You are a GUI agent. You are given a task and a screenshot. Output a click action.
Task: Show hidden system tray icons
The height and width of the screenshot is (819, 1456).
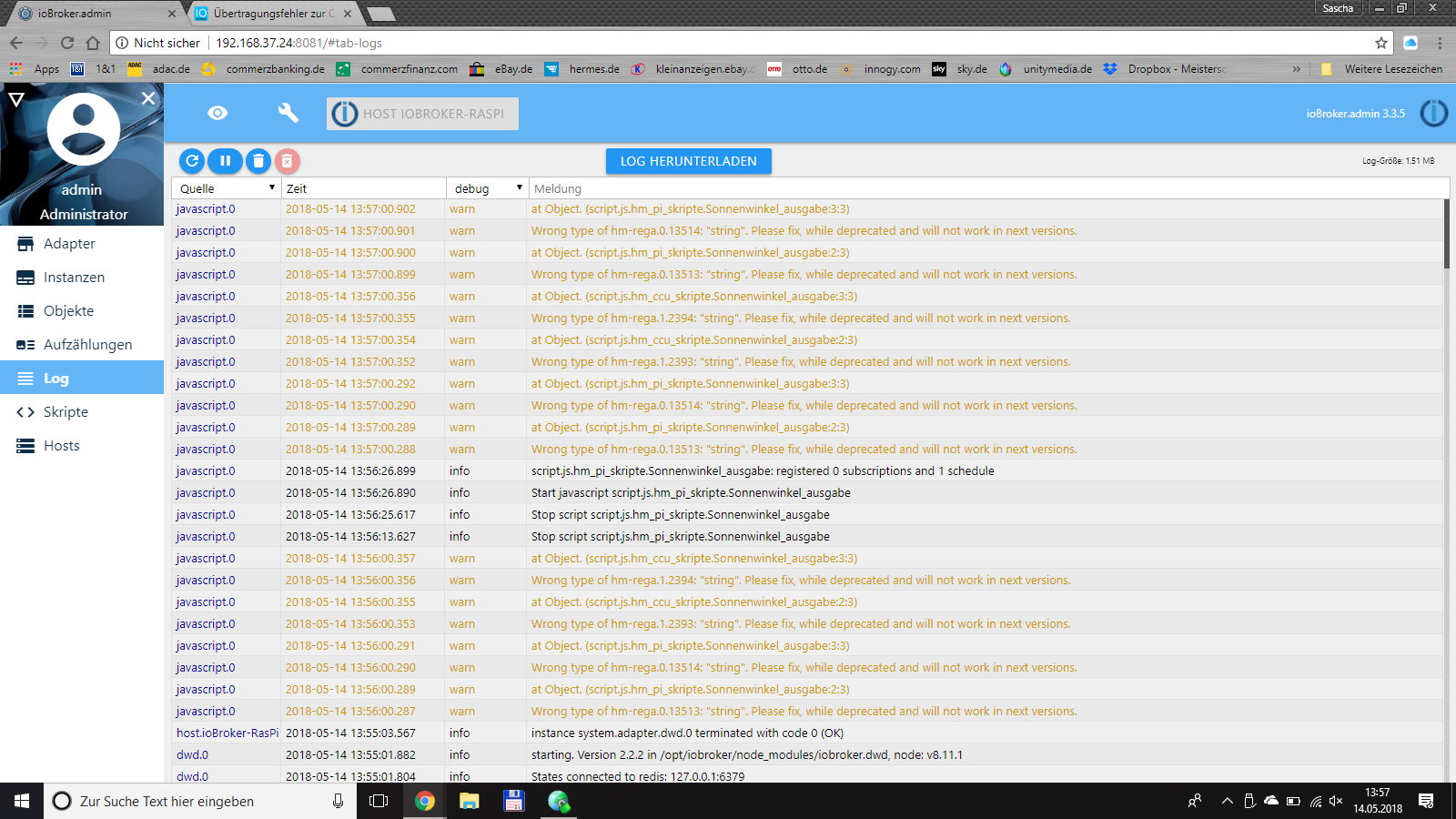(x=1228, y=801)
